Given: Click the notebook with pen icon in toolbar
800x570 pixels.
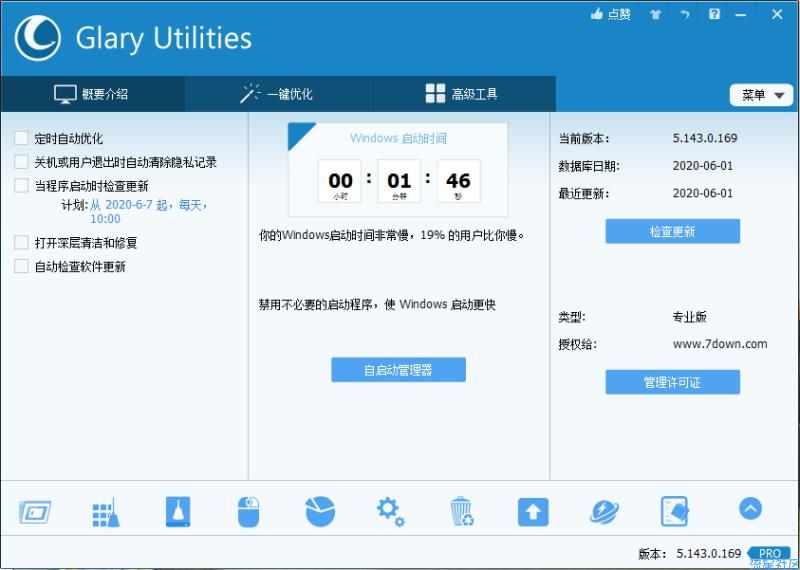Looking at the screenshot, I should [675, 511].
